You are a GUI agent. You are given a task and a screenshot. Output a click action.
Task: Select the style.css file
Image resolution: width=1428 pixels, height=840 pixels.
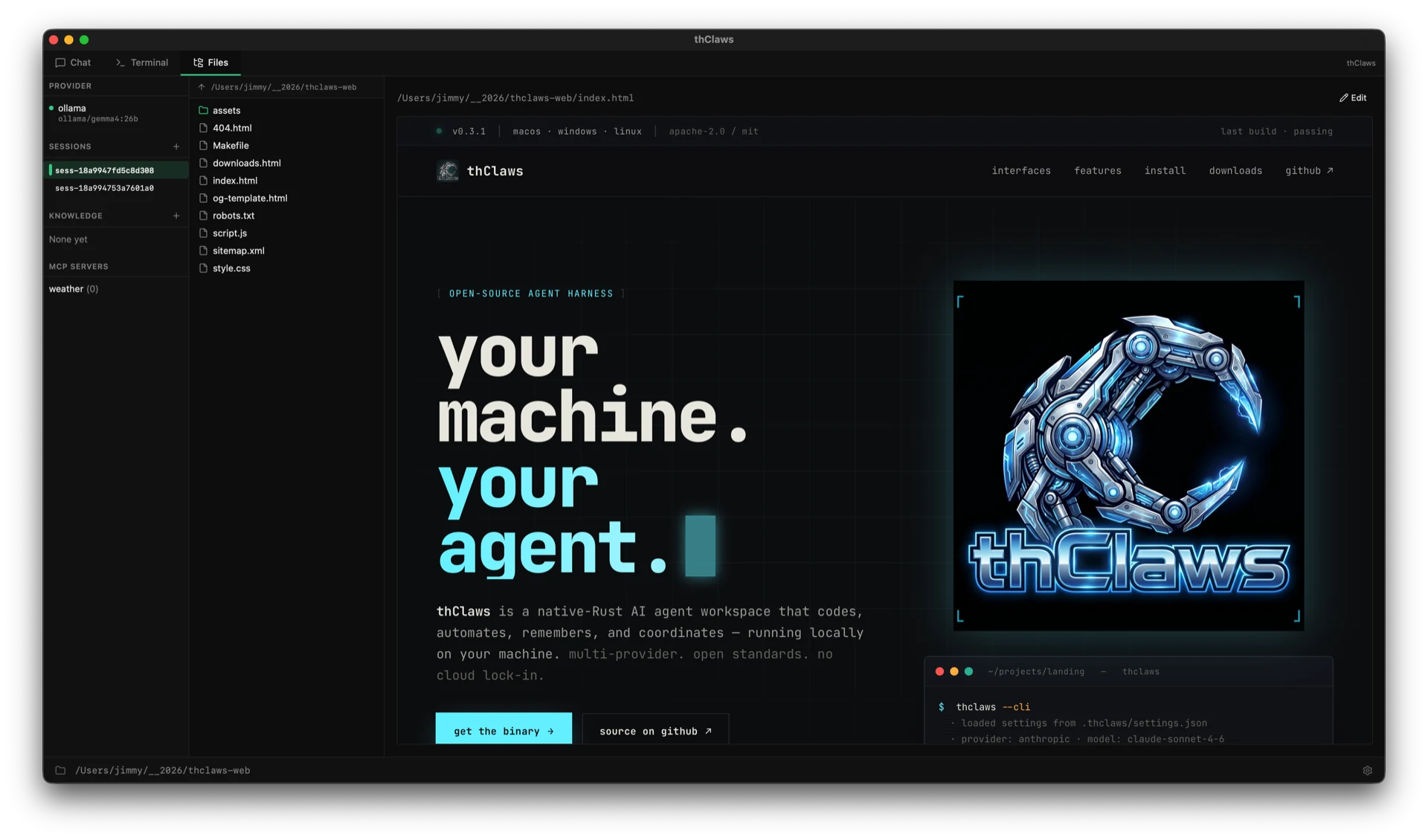coord(231,268)
